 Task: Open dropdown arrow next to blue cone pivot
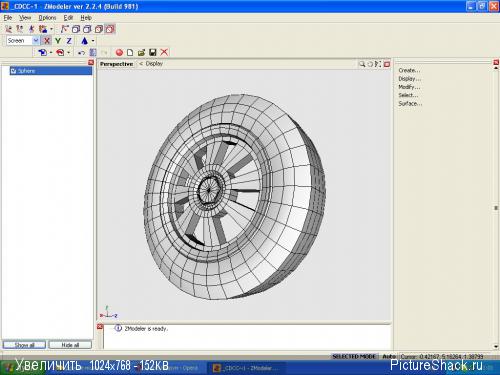pos(93,41)
